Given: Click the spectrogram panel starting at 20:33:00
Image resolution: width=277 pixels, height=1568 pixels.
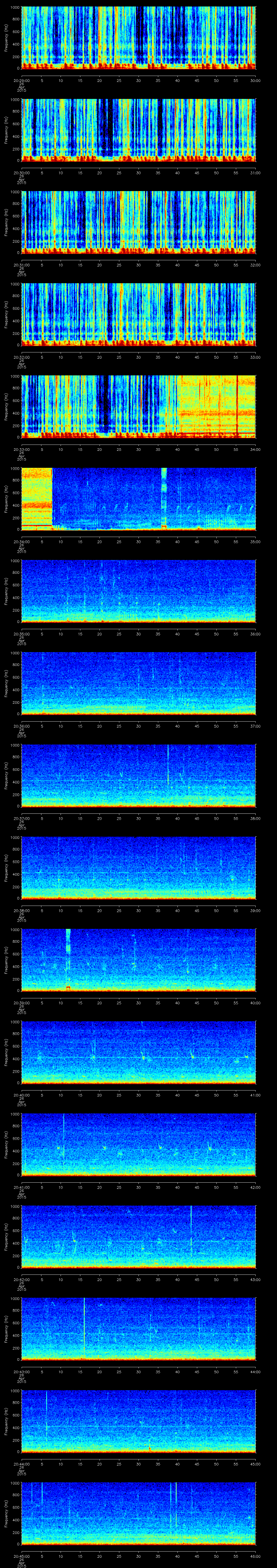Looking at the screenshot, I should [139, 407].
